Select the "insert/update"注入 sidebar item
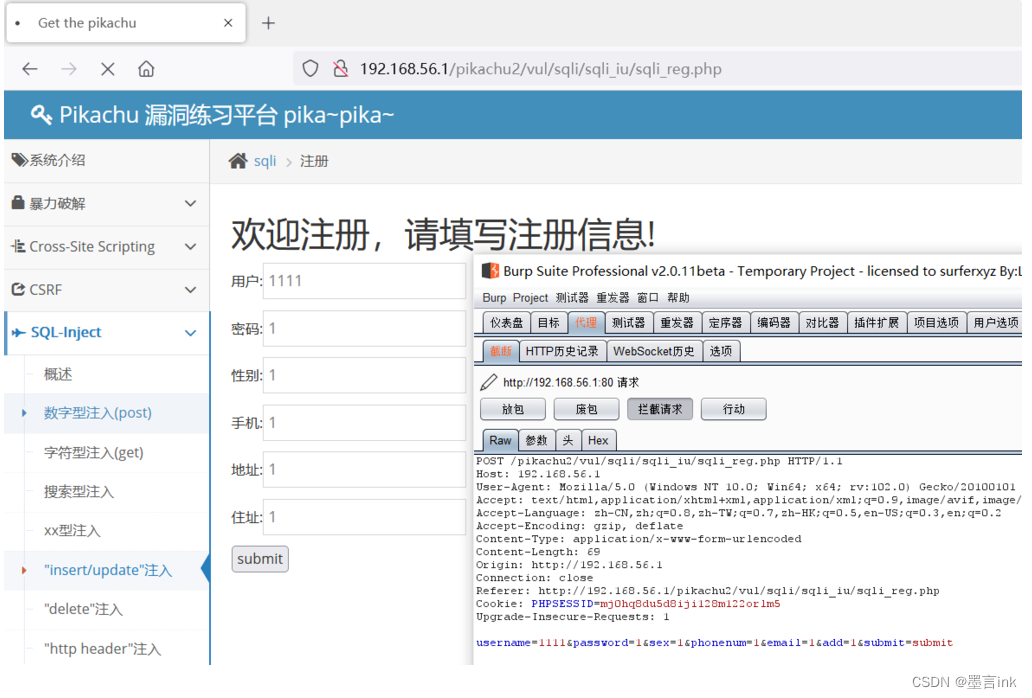This screenshot has height=698, width=1032. (106, 569)
